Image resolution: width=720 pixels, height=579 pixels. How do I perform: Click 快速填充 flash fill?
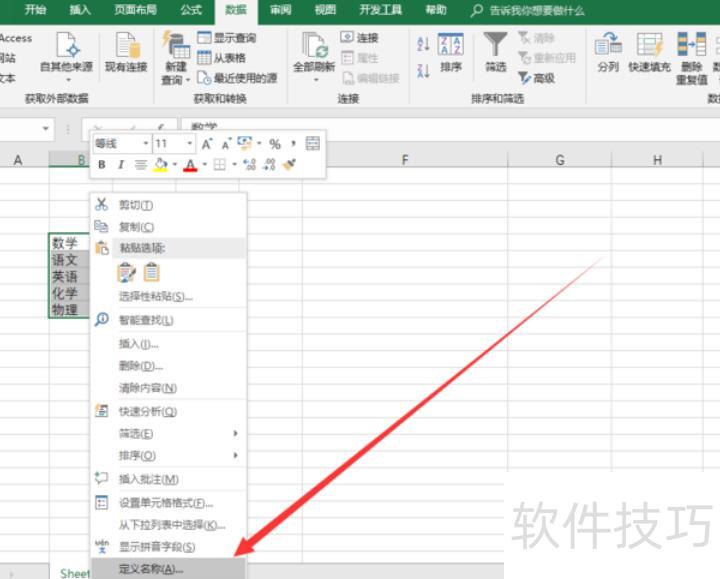[649, 52]
